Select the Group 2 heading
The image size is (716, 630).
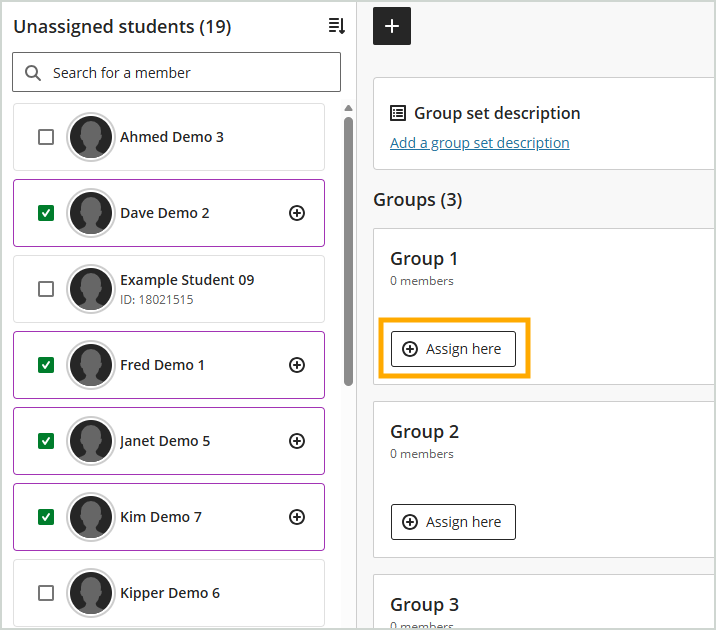[x=424, y=432]
